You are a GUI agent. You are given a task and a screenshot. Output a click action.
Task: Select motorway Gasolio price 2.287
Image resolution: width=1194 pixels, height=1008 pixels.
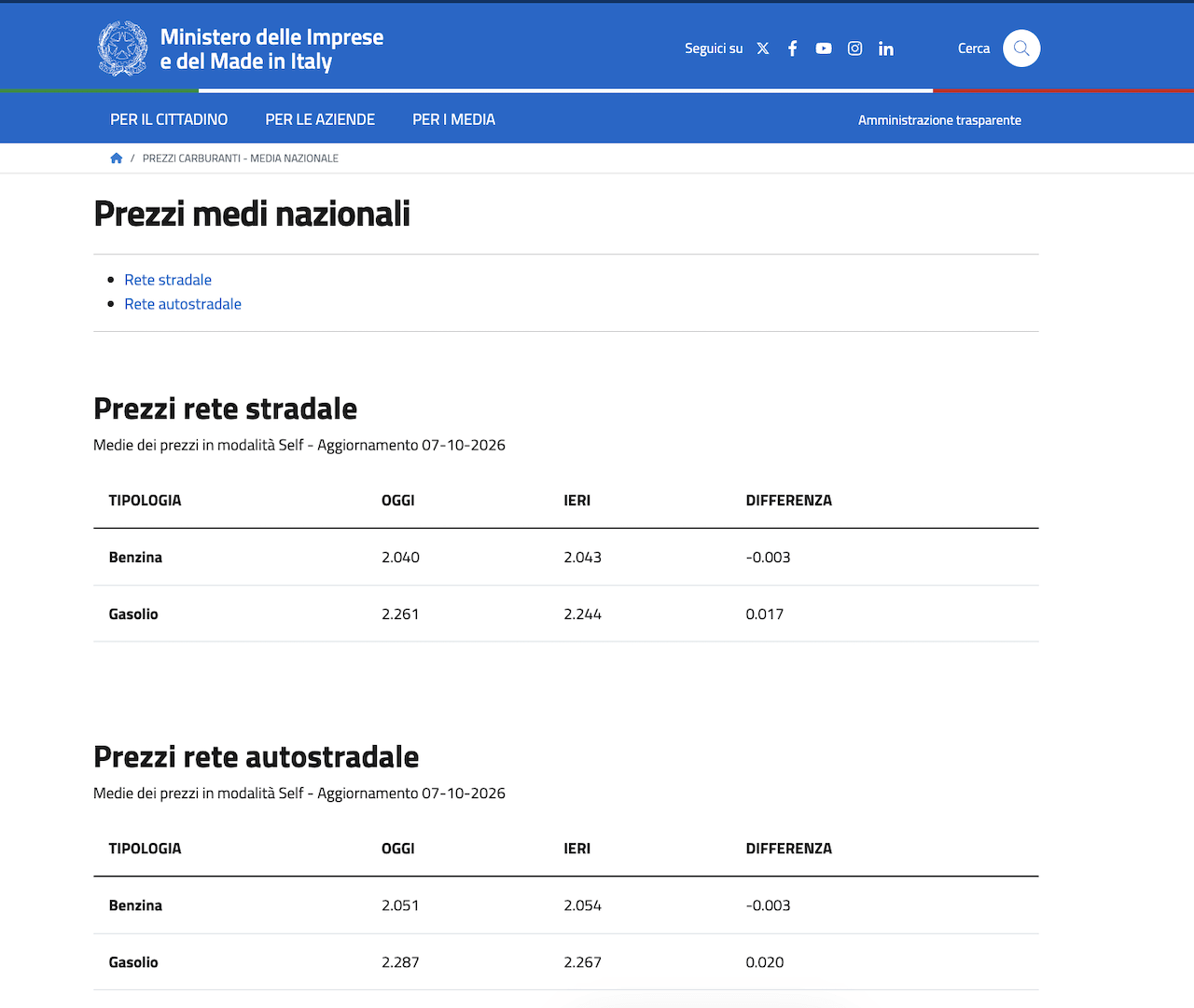400,962
